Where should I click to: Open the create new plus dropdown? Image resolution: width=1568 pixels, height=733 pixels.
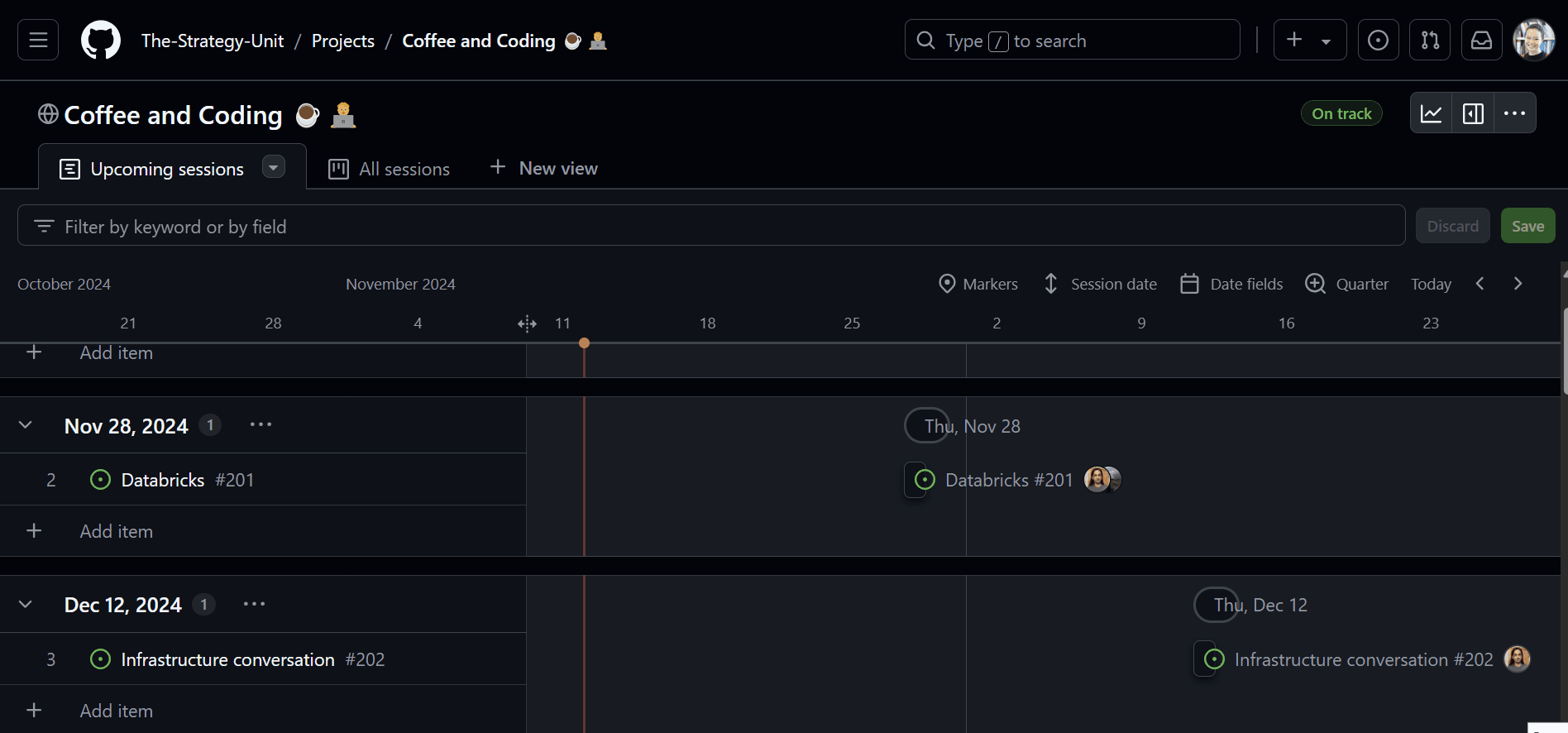[1309, 40]
